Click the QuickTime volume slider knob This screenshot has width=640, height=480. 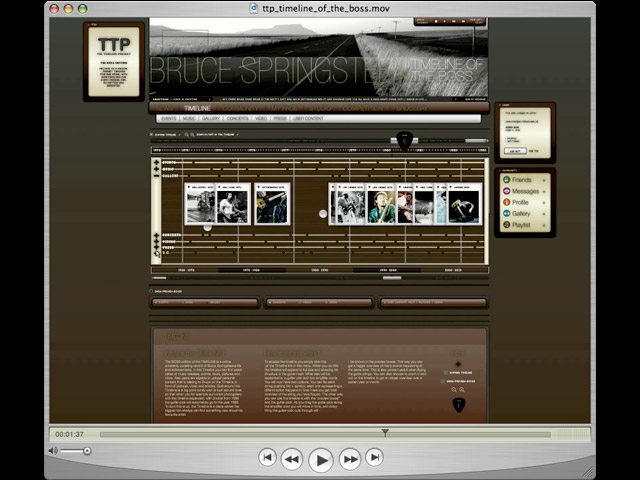click(x=87, y=451)
